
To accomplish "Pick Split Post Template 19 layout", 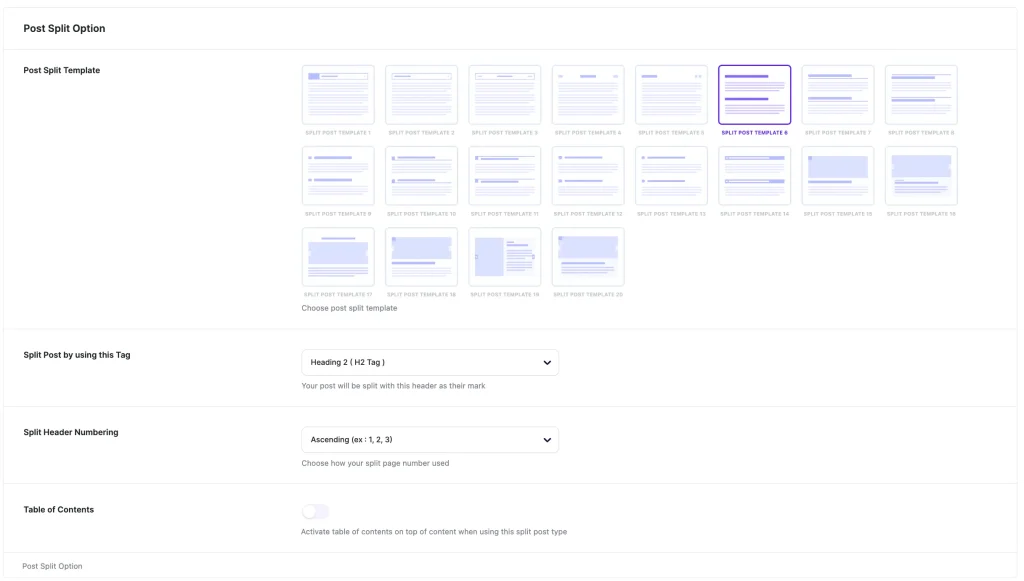I will tap(505, 257).
